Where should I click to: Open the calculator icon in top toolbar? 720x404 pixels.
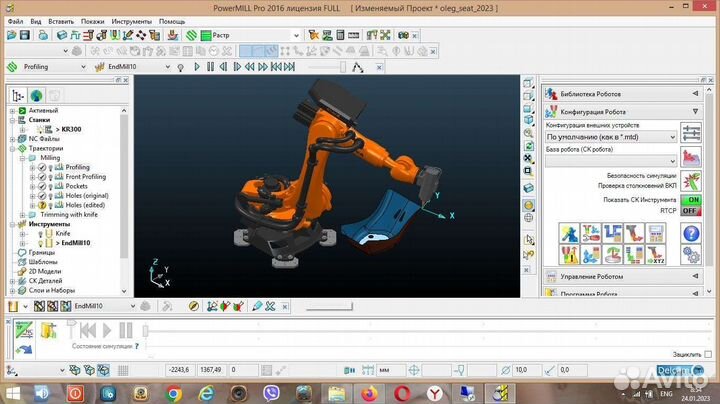[340, 35]
